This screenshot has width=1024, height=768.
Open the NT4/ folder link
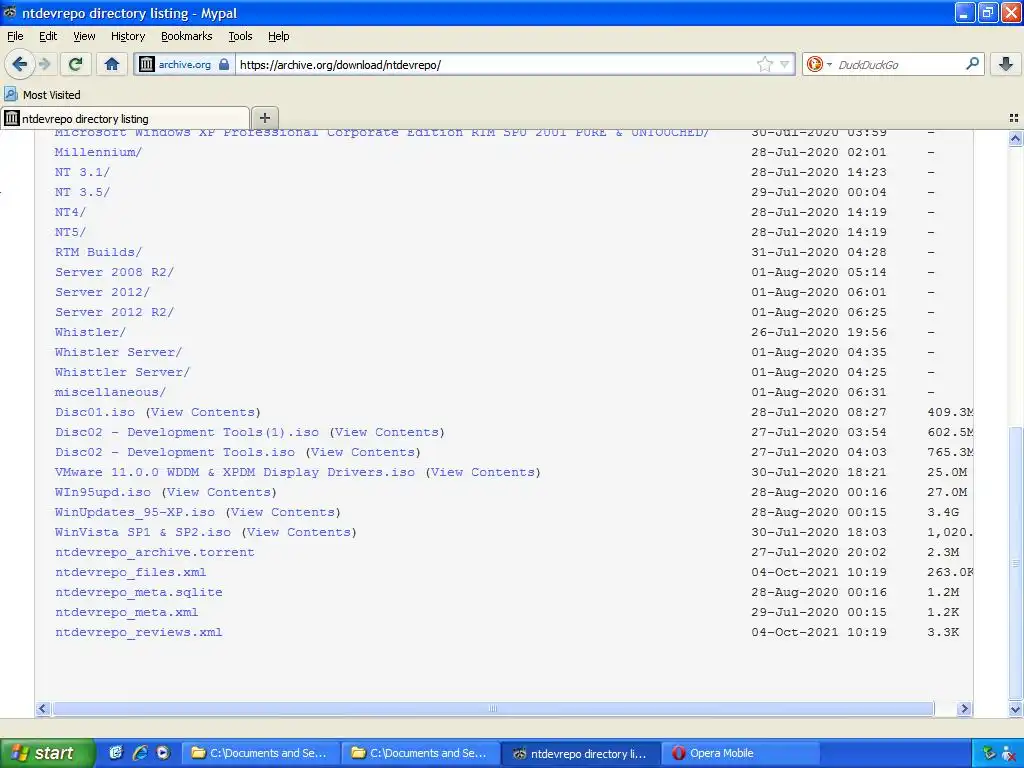(x=71, y=212)
